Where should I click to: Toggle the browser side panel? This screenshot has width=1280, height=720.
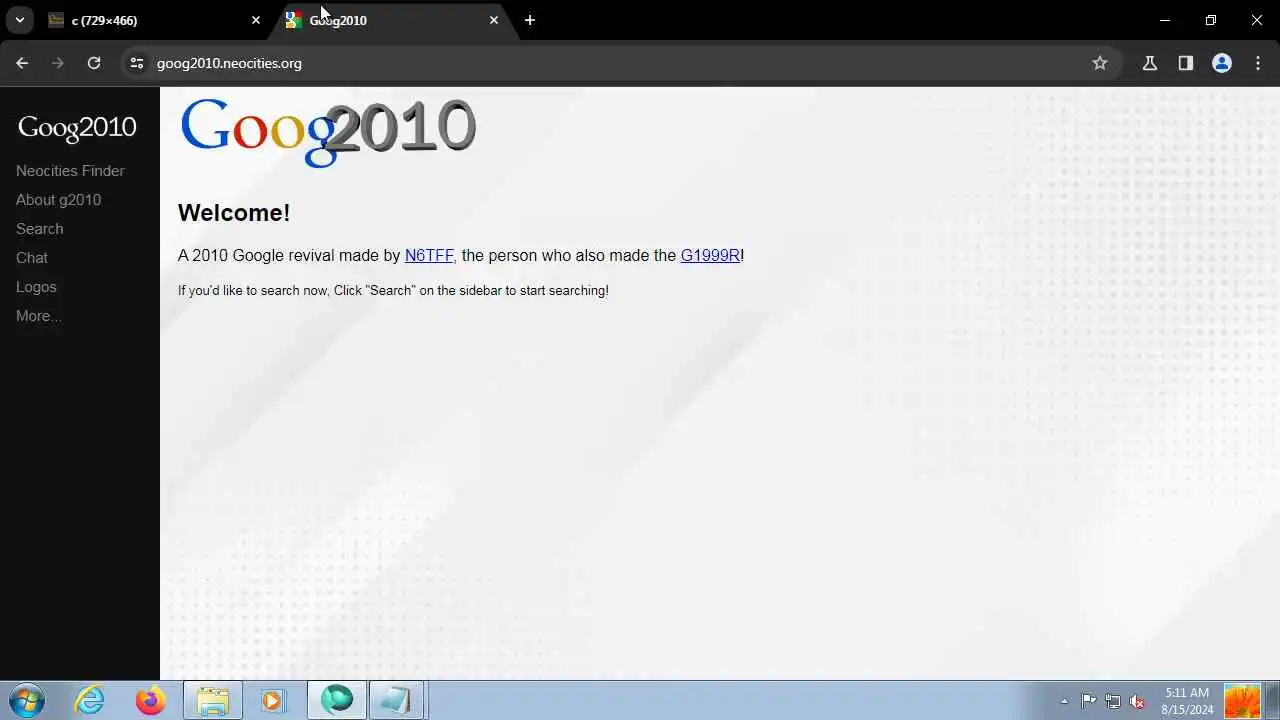1186,63
